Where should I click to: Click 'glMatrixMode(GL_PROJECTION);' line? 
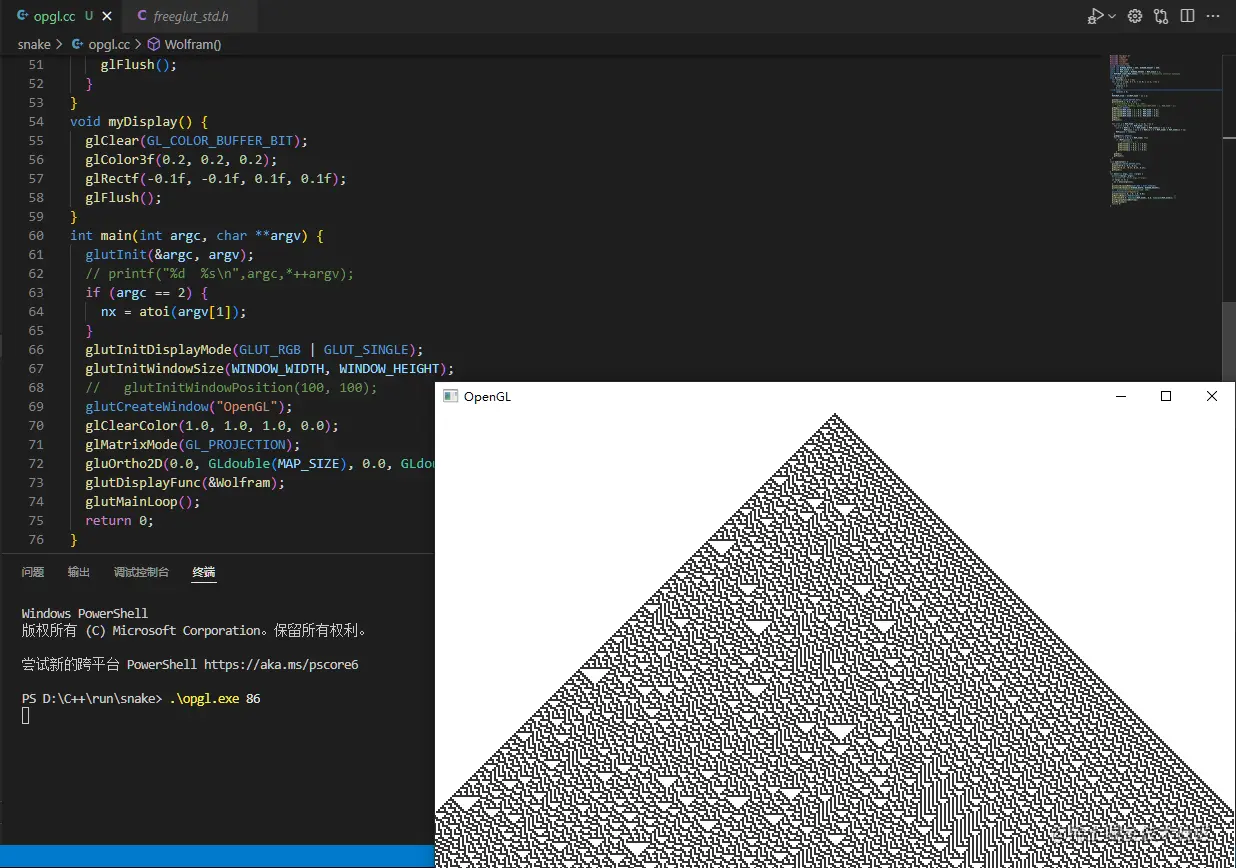(x=193, y=445)
